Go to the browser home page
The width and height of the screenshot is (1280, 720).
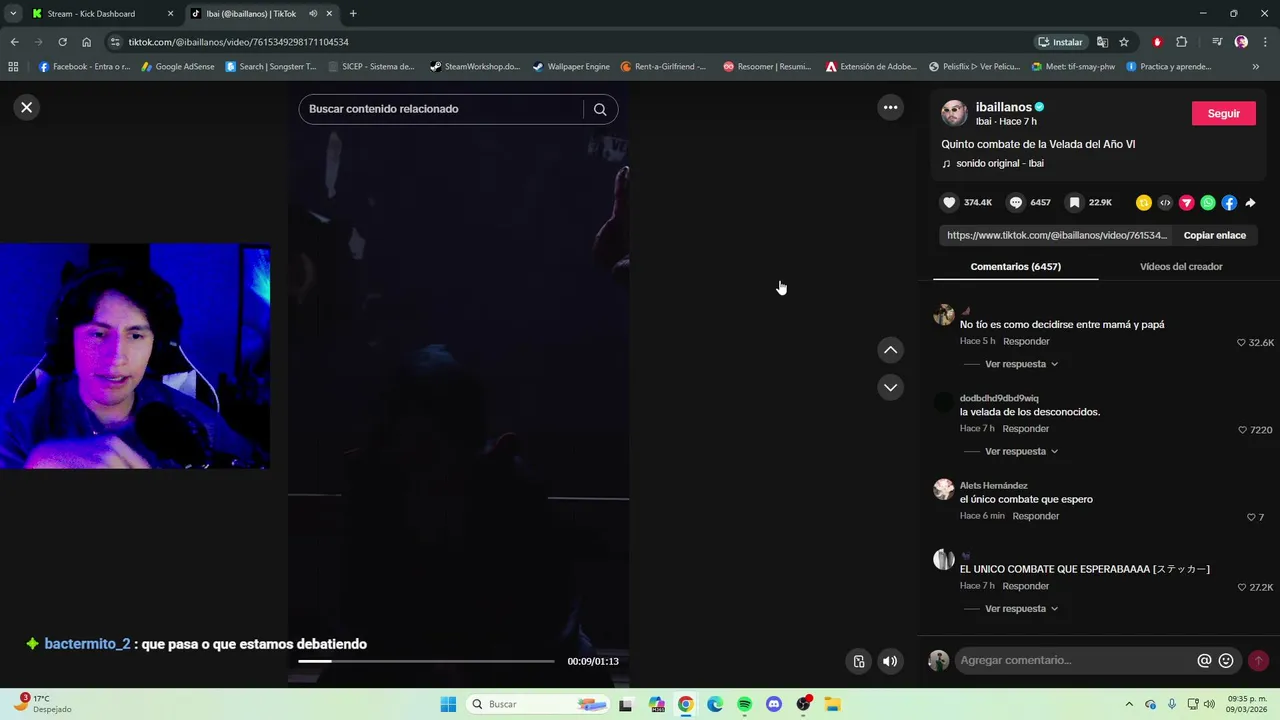(87, 42)
